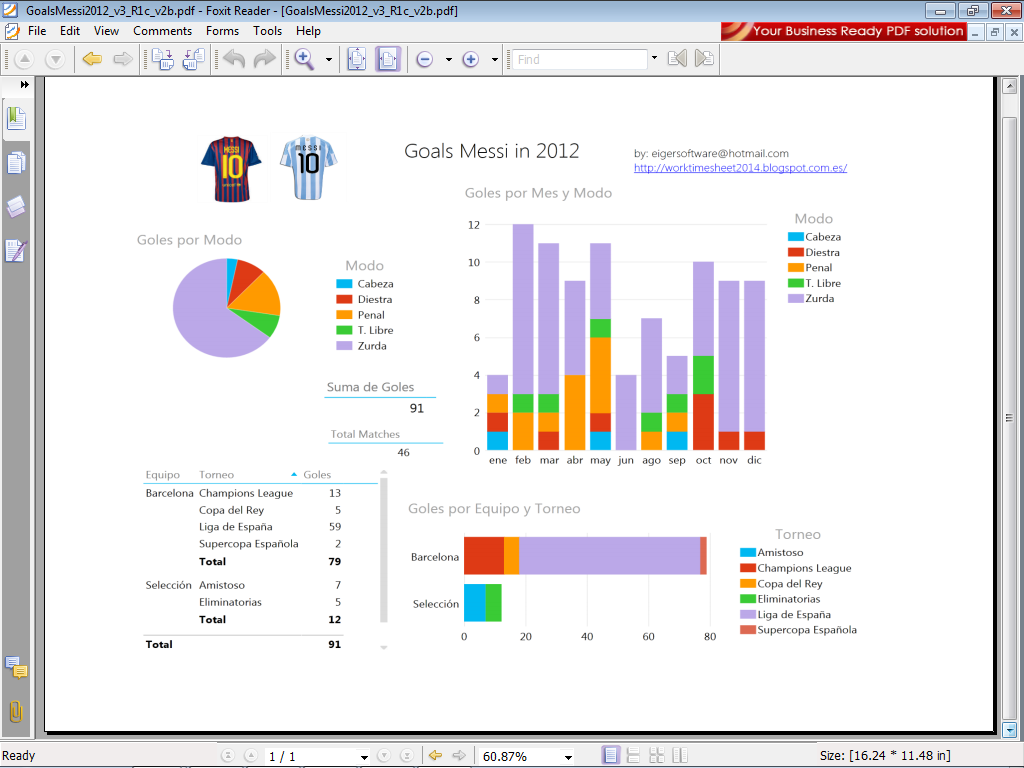Activate the Fit Width view icon
The height and width of the screenshot is (768, 1024).
pyautogui.click(x=387, y=59)
